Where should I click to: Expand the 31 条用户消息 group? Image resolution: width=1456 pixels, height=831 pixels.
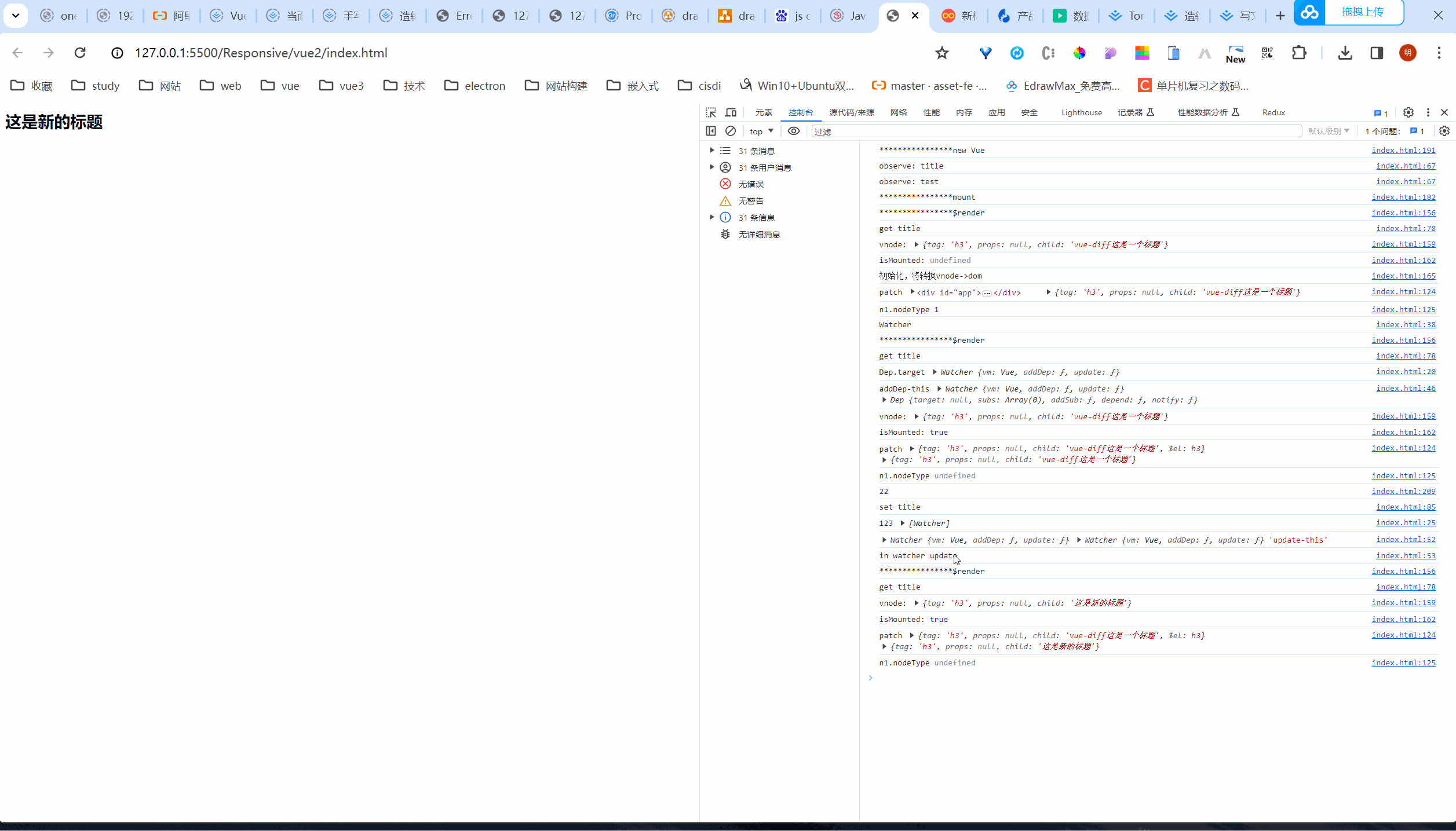pos(712,167)
